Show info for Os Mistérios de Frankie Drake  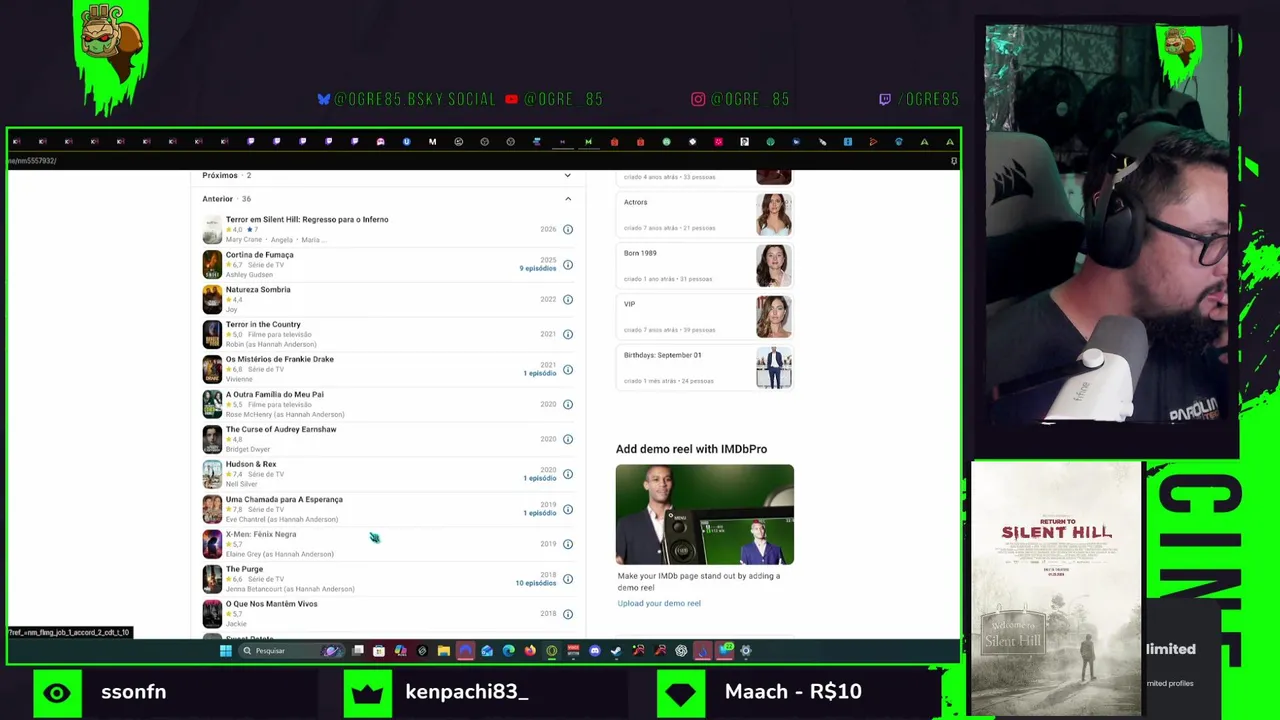[x=568, y=369]
